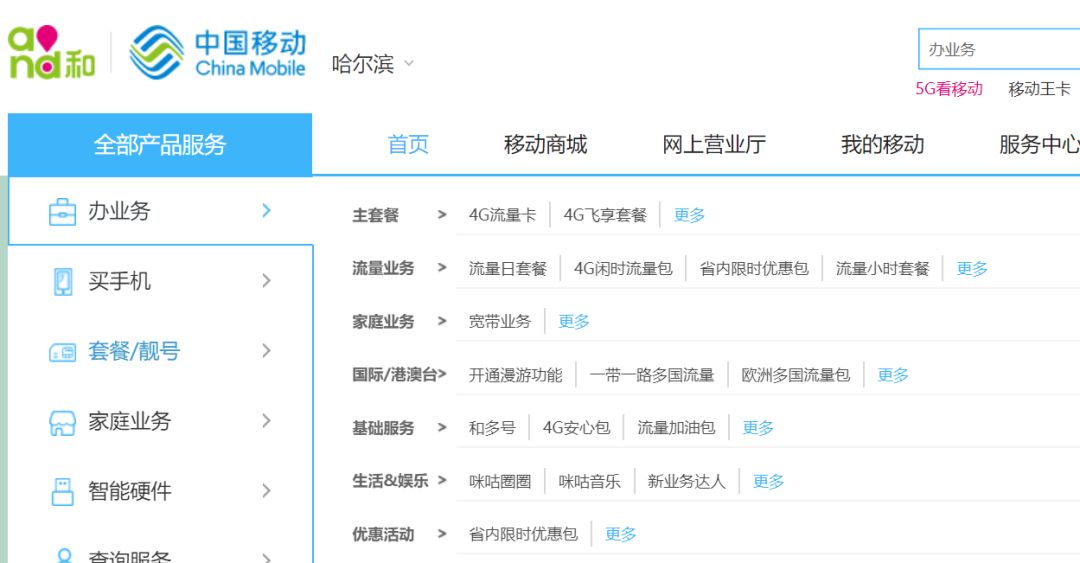The image size is (1080, 563).
Task: Click the card icon beside 套餐/靓号
Action: pos(63,353)
